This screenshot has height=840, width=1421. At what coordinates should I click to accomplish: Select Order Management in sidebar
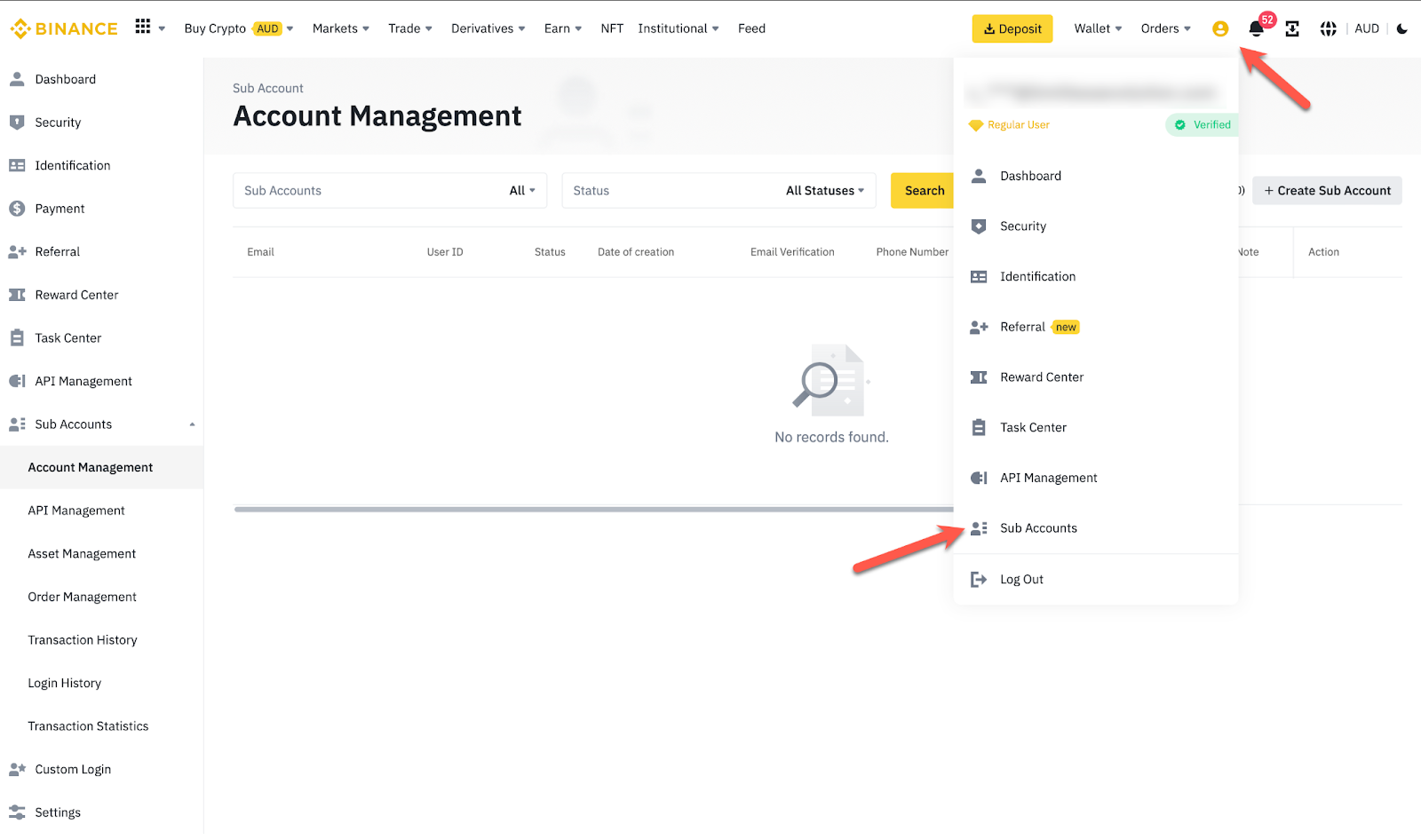tap(101, 598)
